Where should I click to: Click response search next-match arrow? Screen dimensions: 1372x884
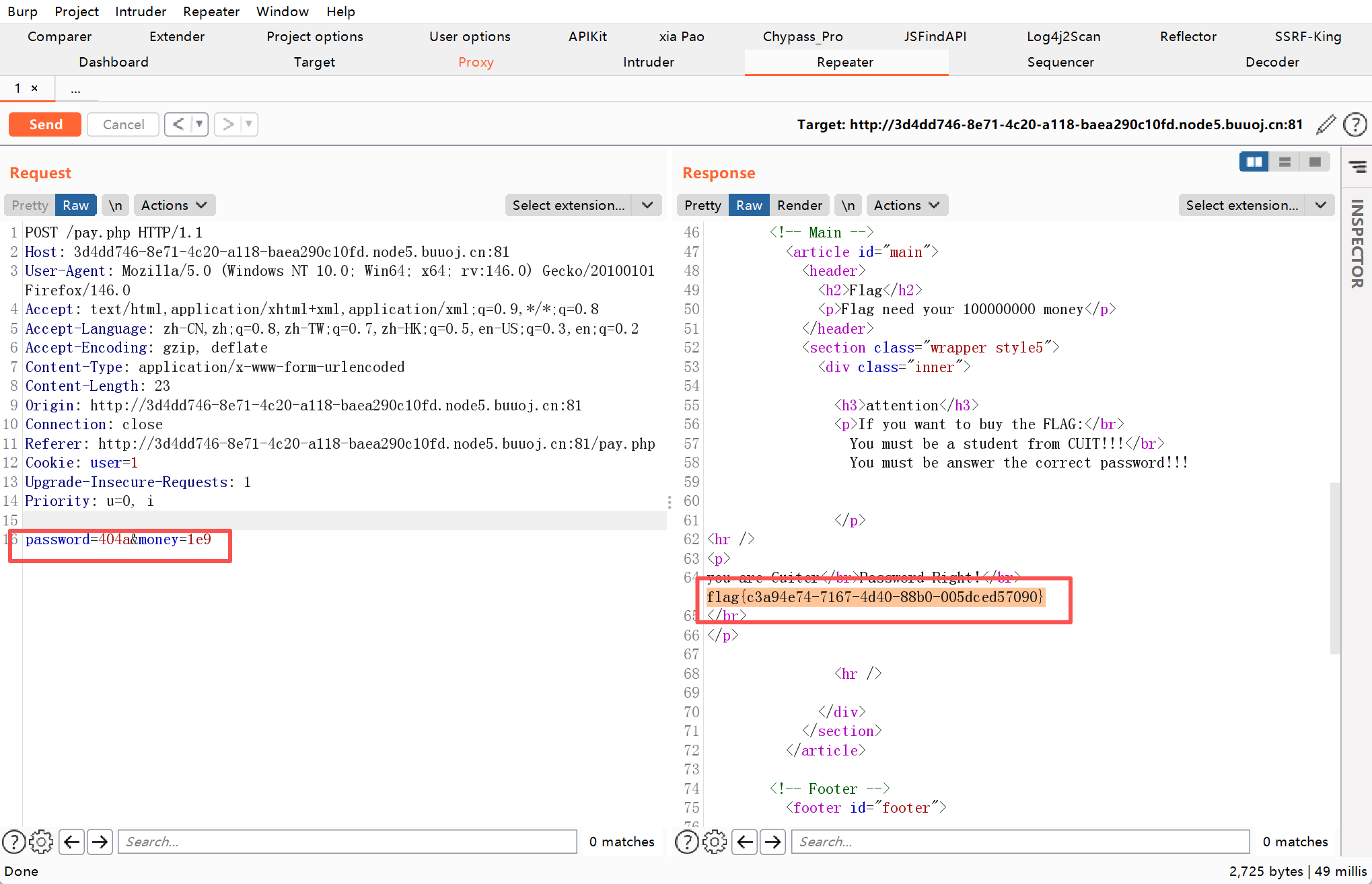pyautogui.click(x=773, y=842)
